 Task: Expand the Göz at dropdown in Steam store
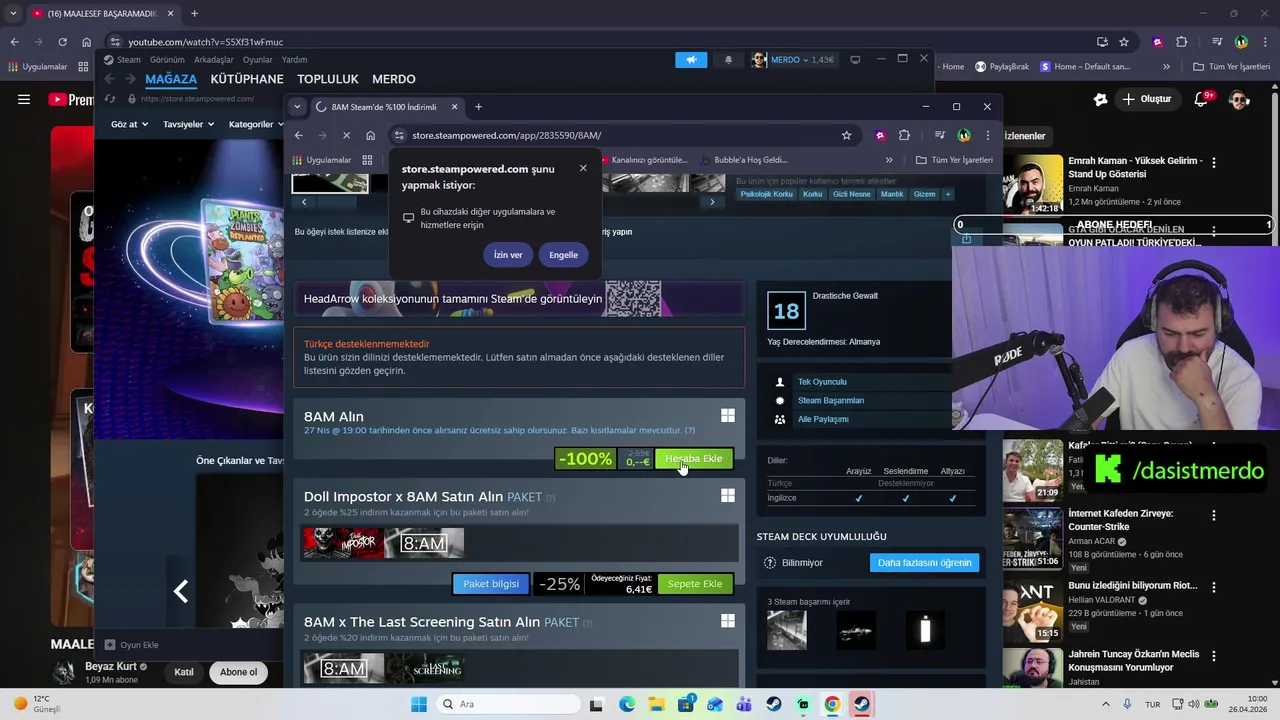129,124
